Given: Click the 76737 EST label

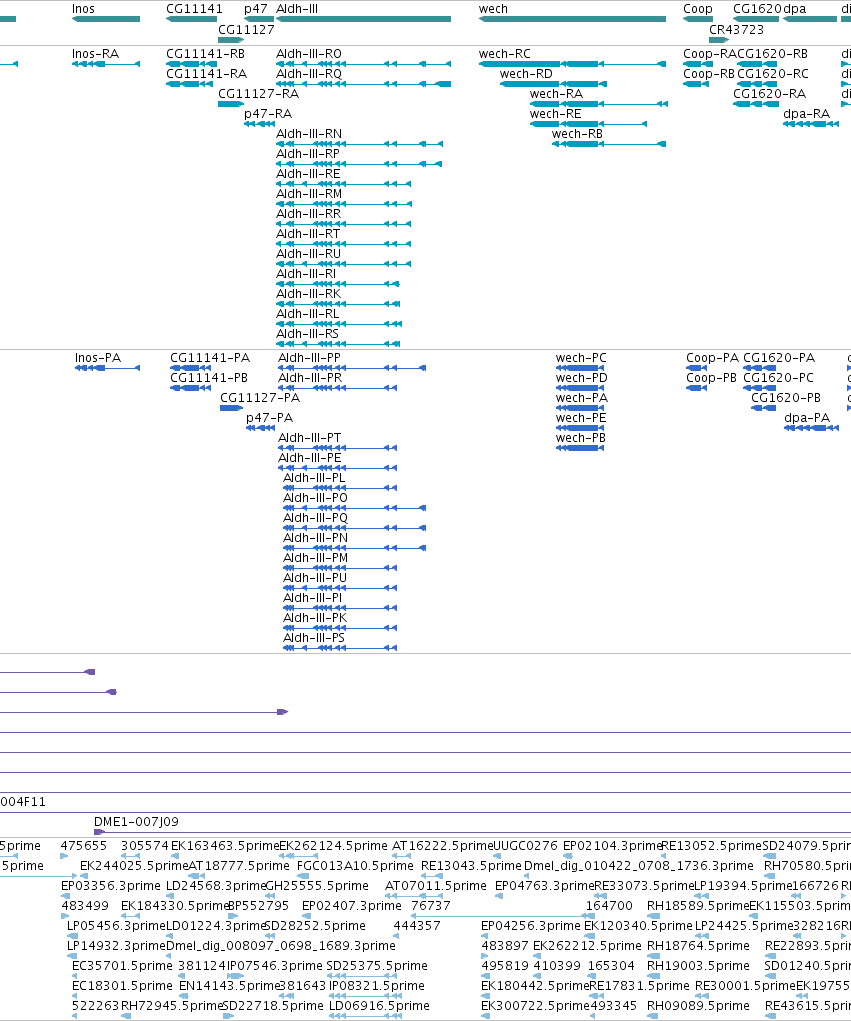Looking at the screenshot, I should coord(430,906).
